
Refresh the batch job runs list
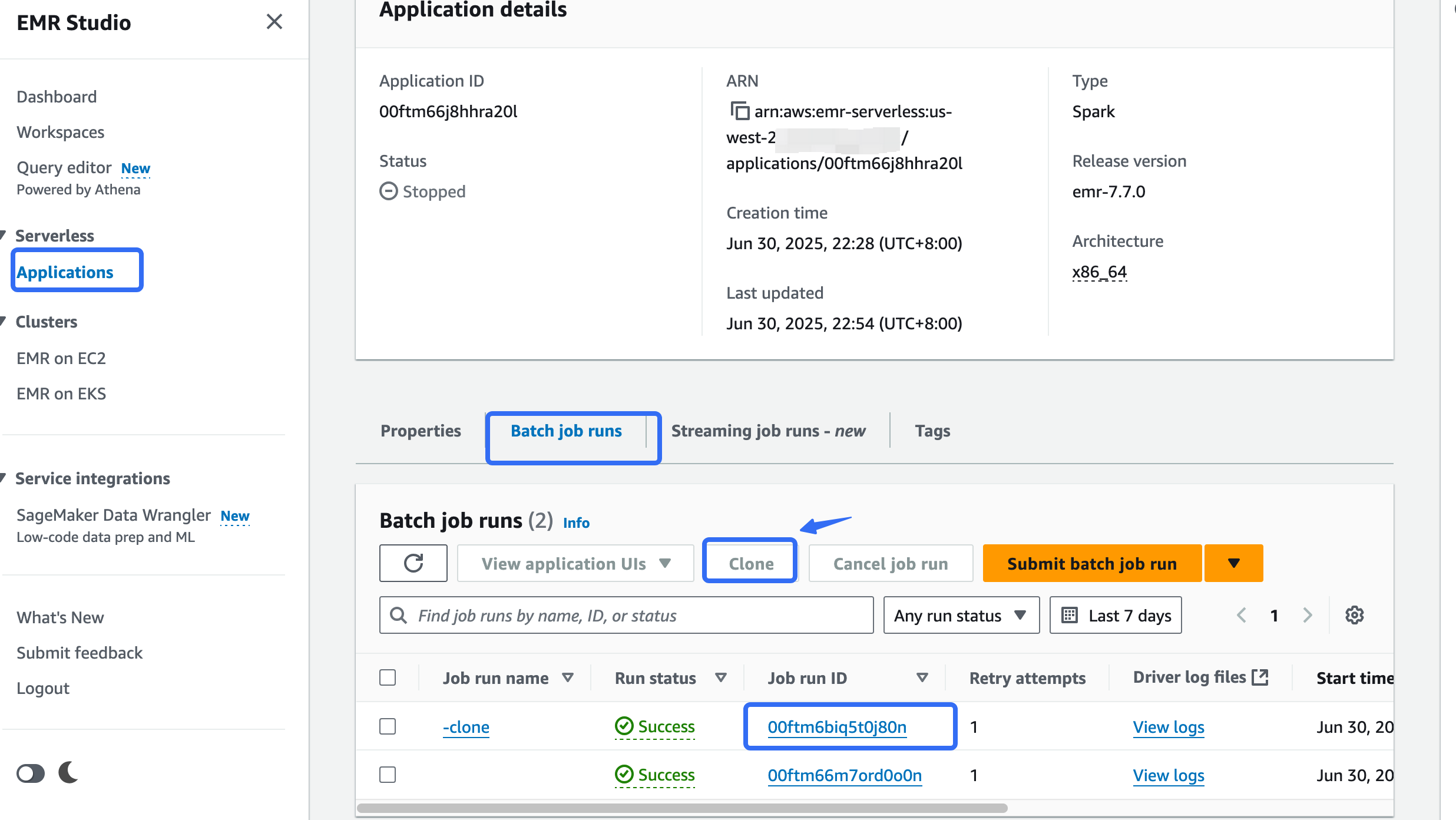pos(413,563)
